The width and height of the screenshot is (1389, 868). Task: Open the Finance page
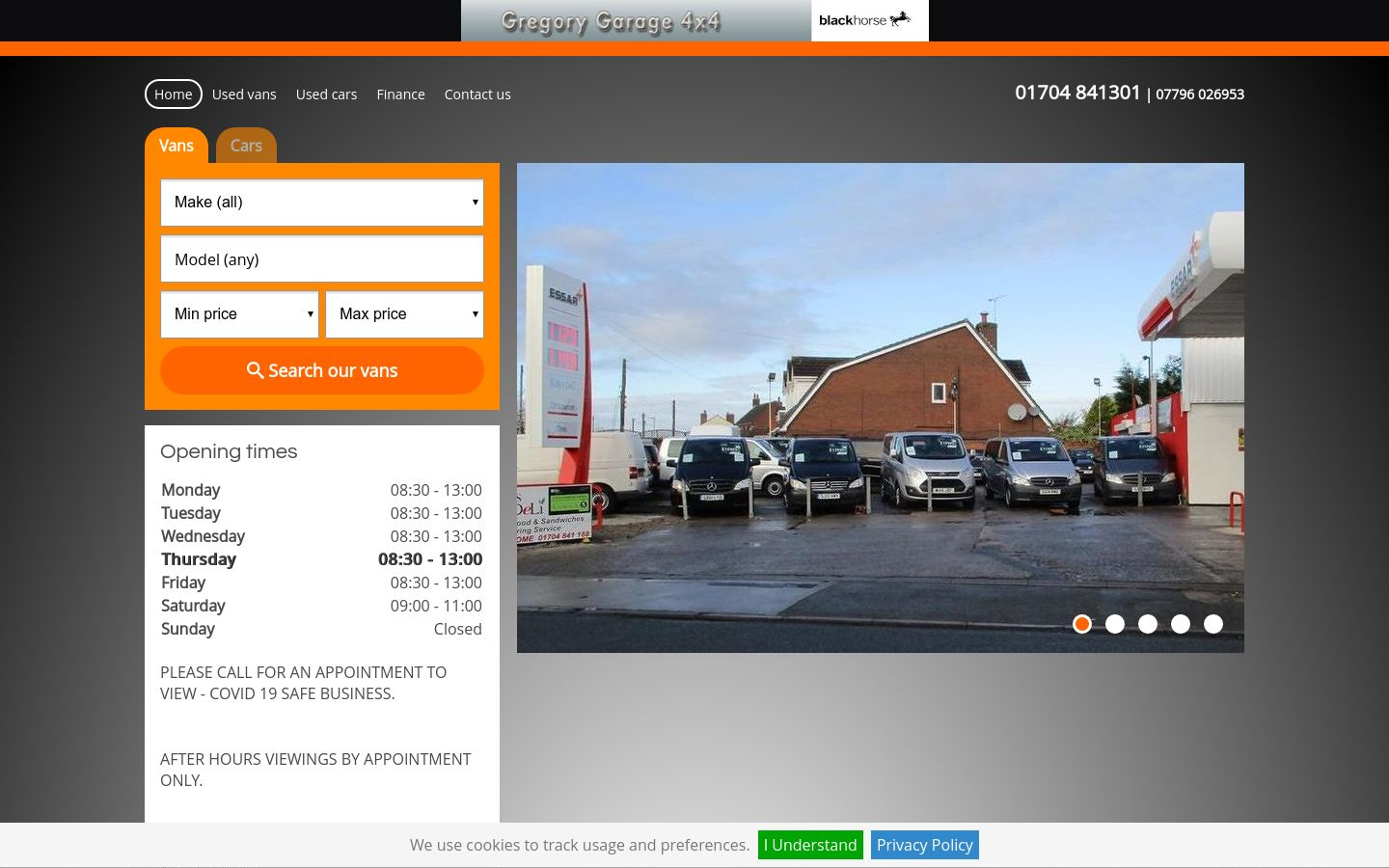[x=400, y=94]
